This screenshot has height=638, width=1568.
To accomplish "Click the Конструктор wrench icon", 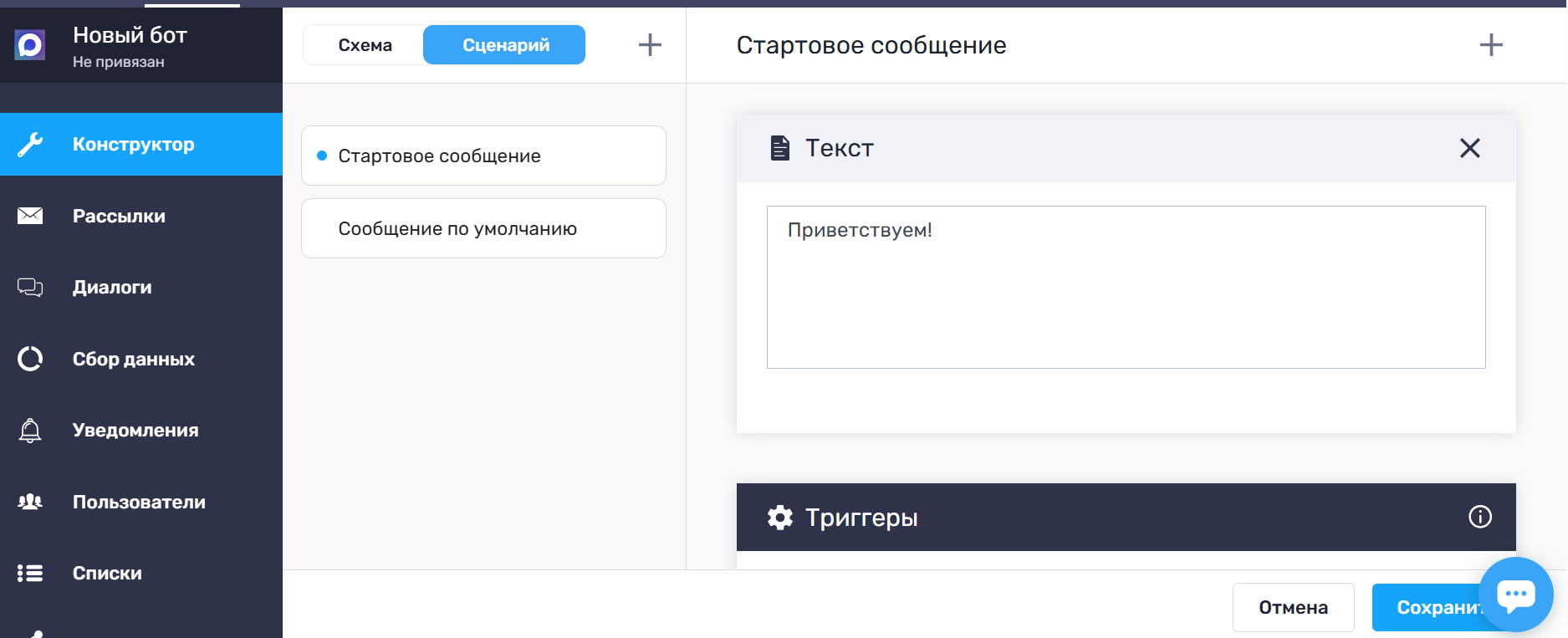I will pyautogui.click(x=30, y=145).
